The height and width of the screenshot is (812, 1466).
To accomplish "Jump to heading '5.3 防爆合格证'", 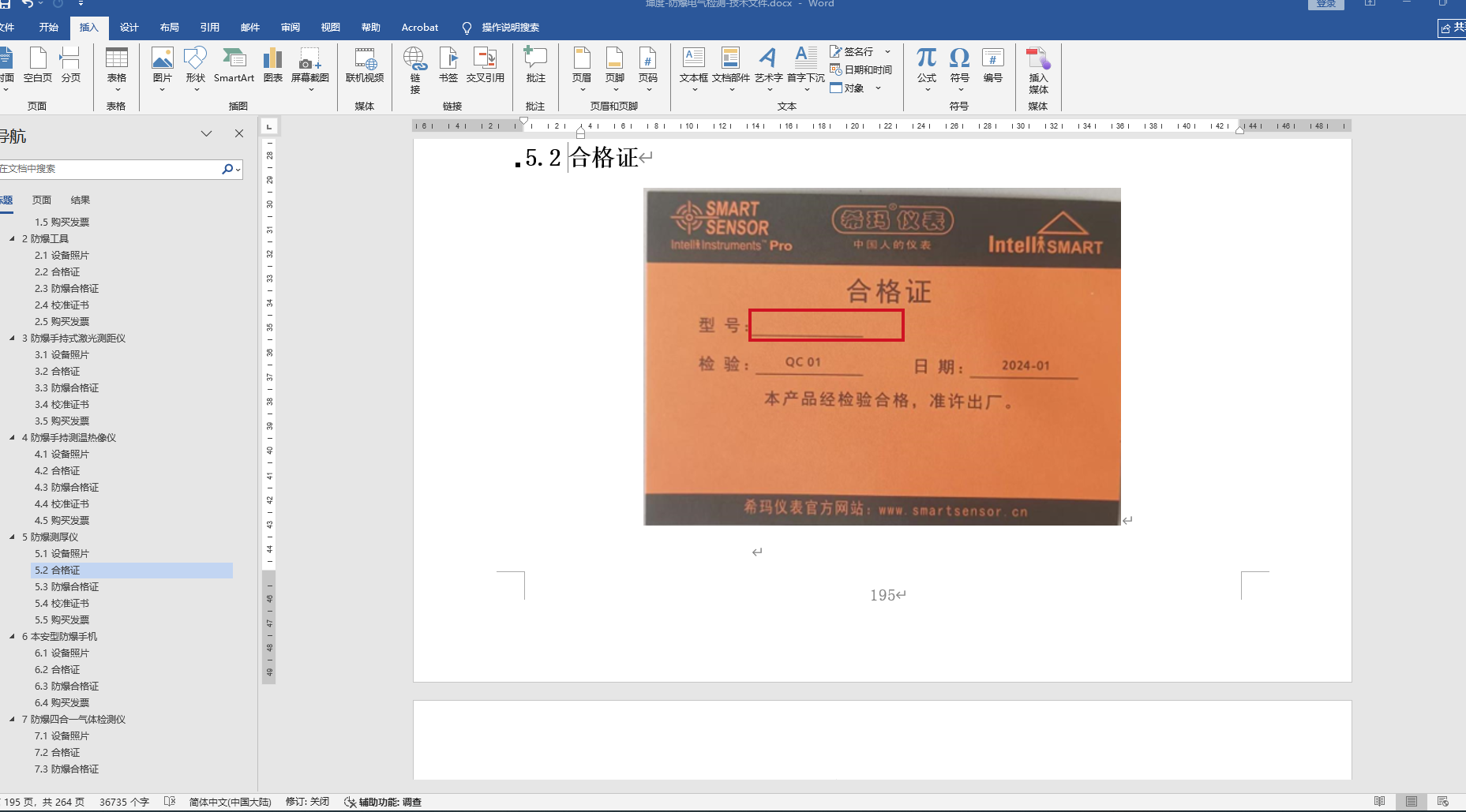I will pos(67,586).
